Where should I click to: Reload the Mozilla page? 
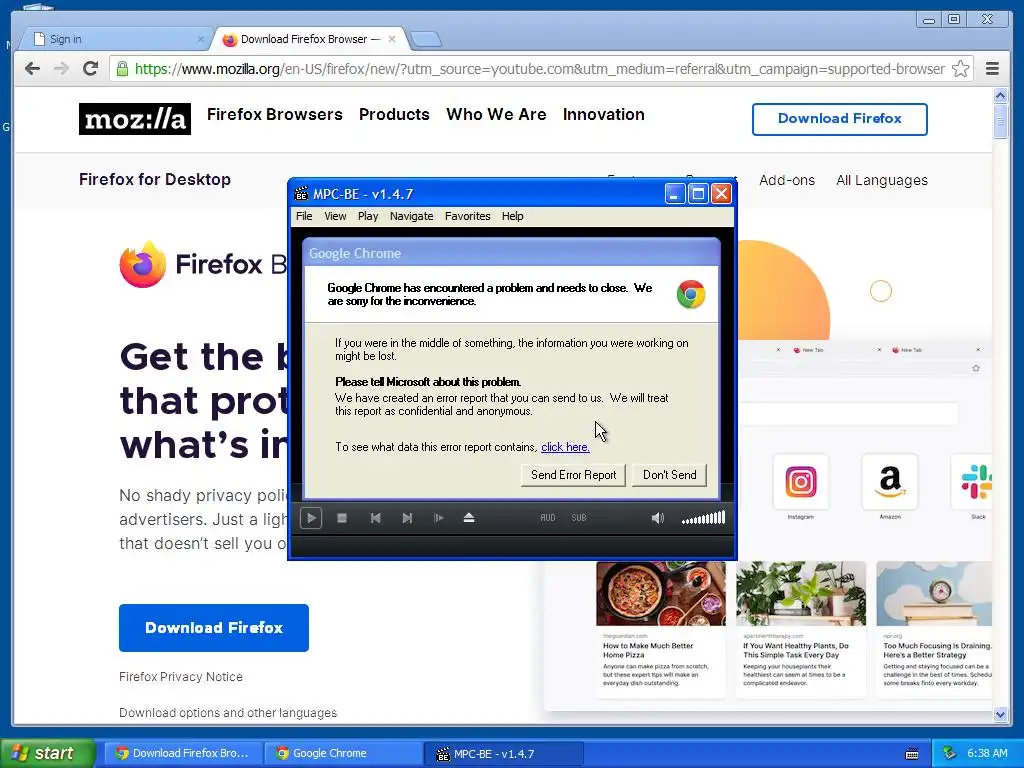pos(90,69)
